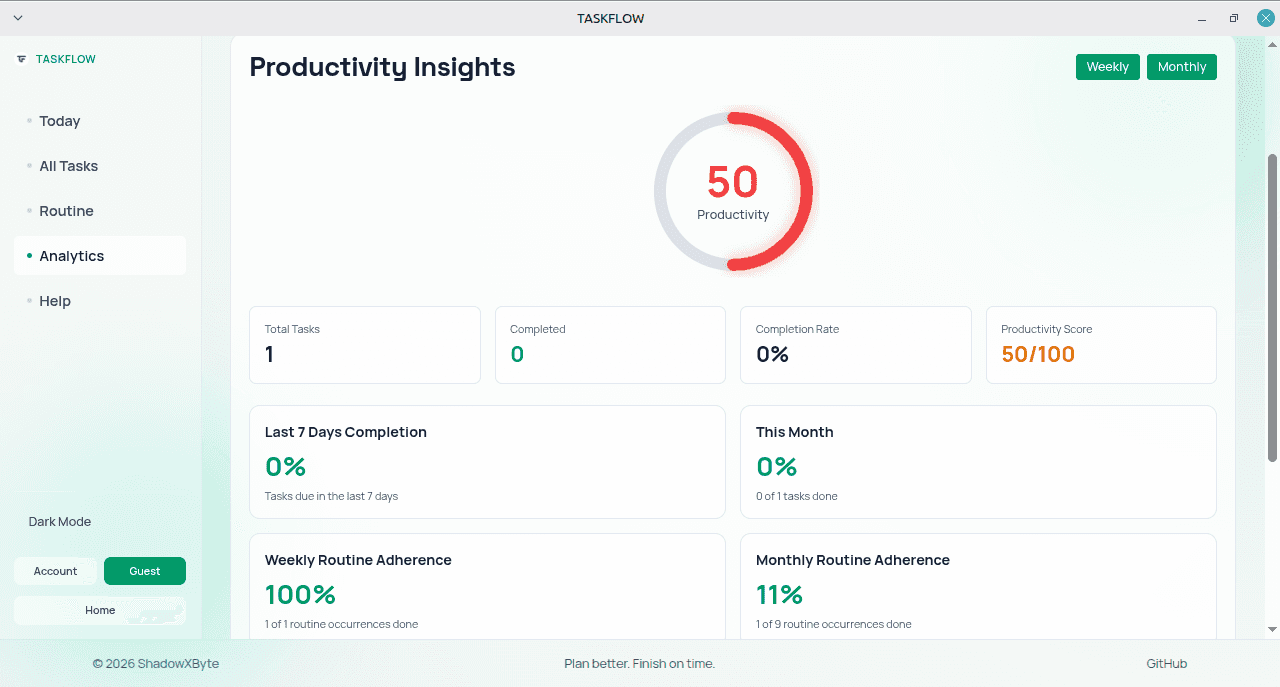Click the circular productivity score gauge
1280x687 pixels.
733,191
